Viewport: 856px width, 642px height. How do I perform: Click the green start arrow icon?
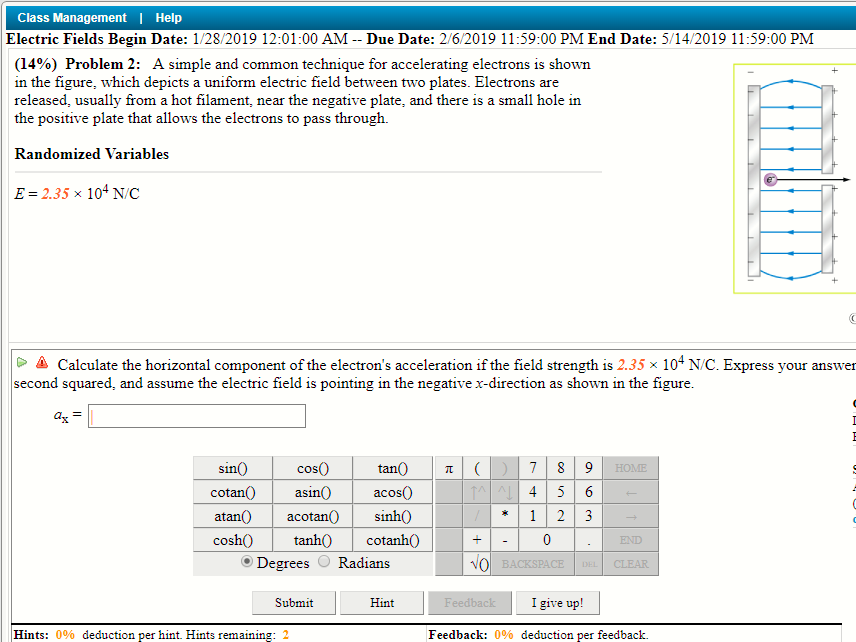point(19,364)
